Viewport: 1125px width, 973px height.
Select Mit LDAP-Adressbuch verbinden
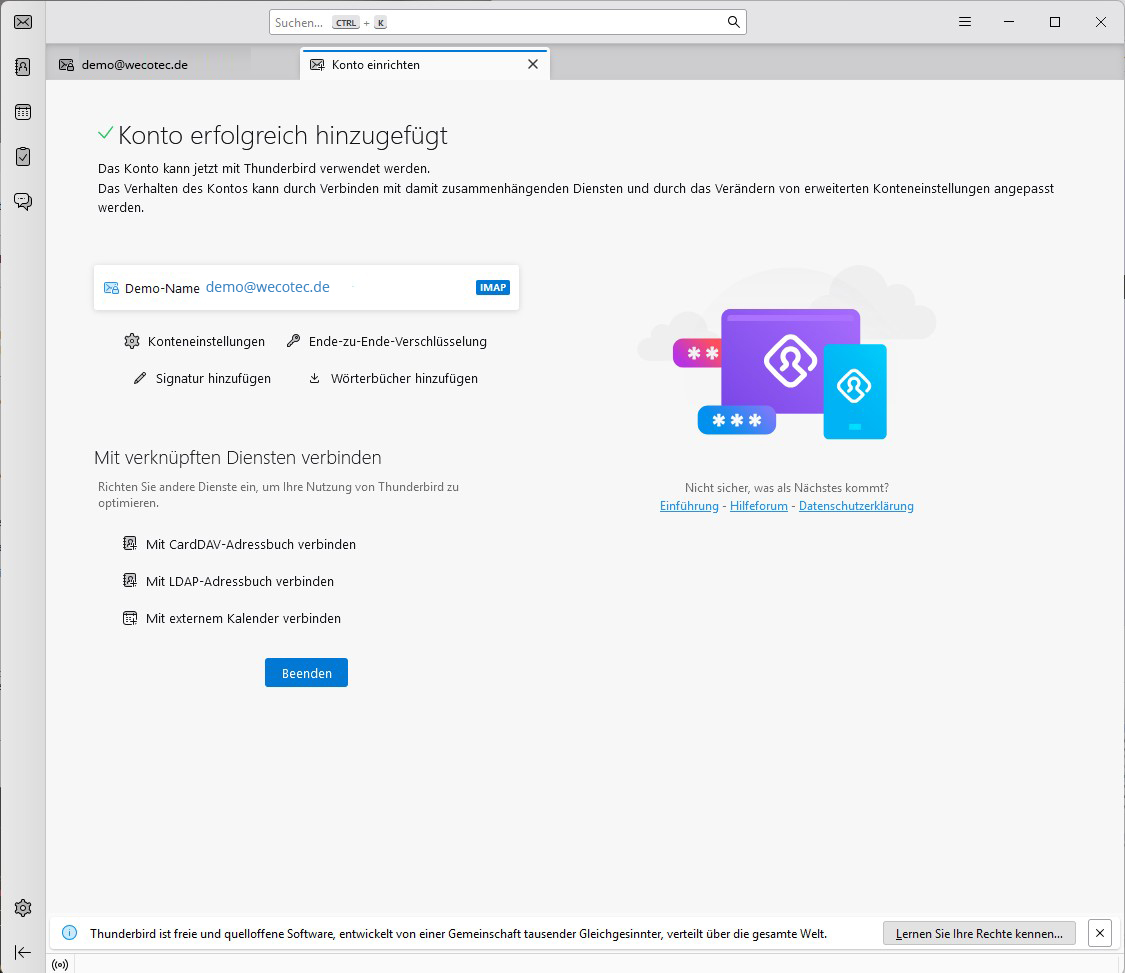(228, 581)
